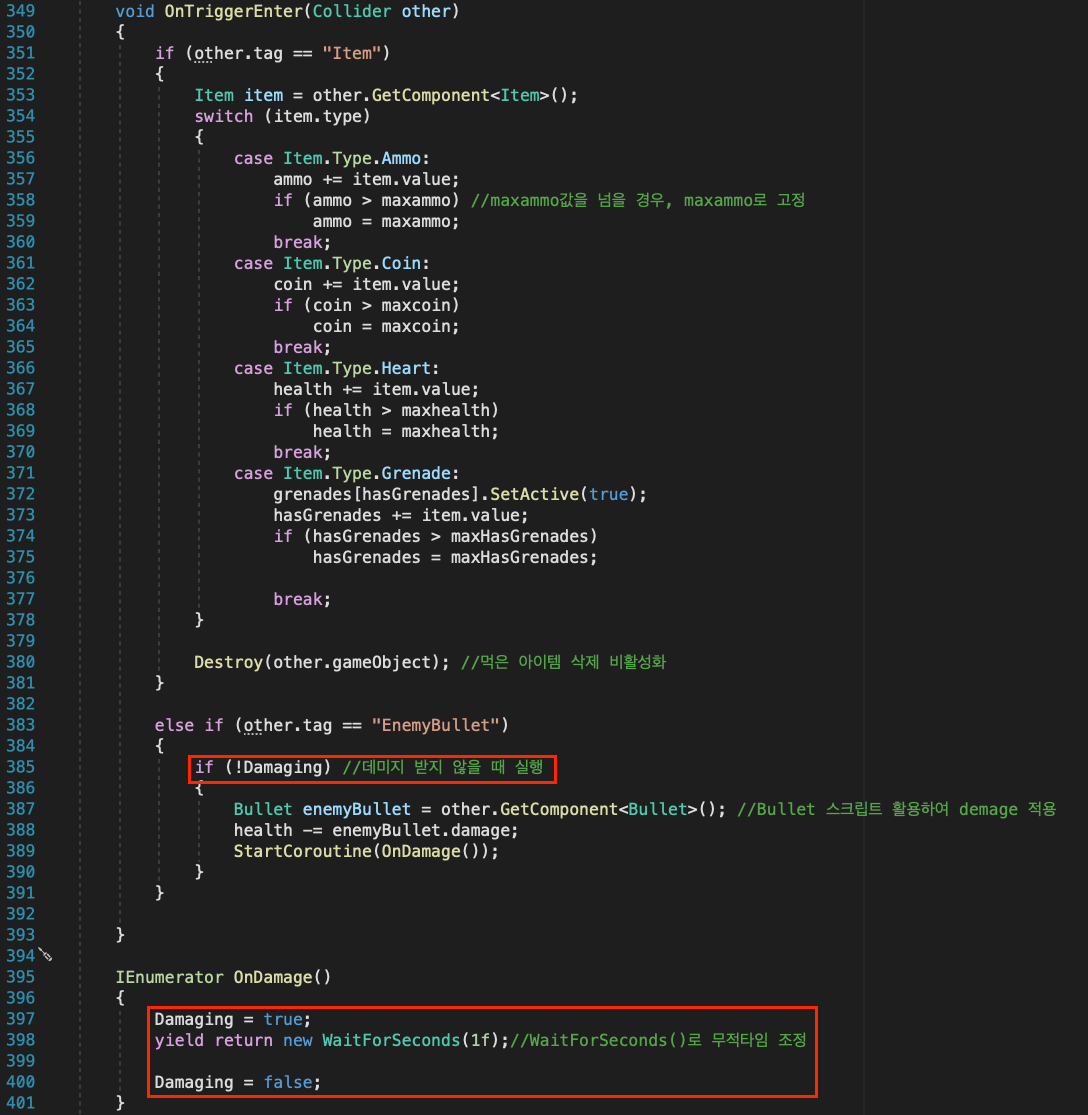Click the SetActive(true) call on line 372
1088x1115 pixels.
(x=563, y=494)
